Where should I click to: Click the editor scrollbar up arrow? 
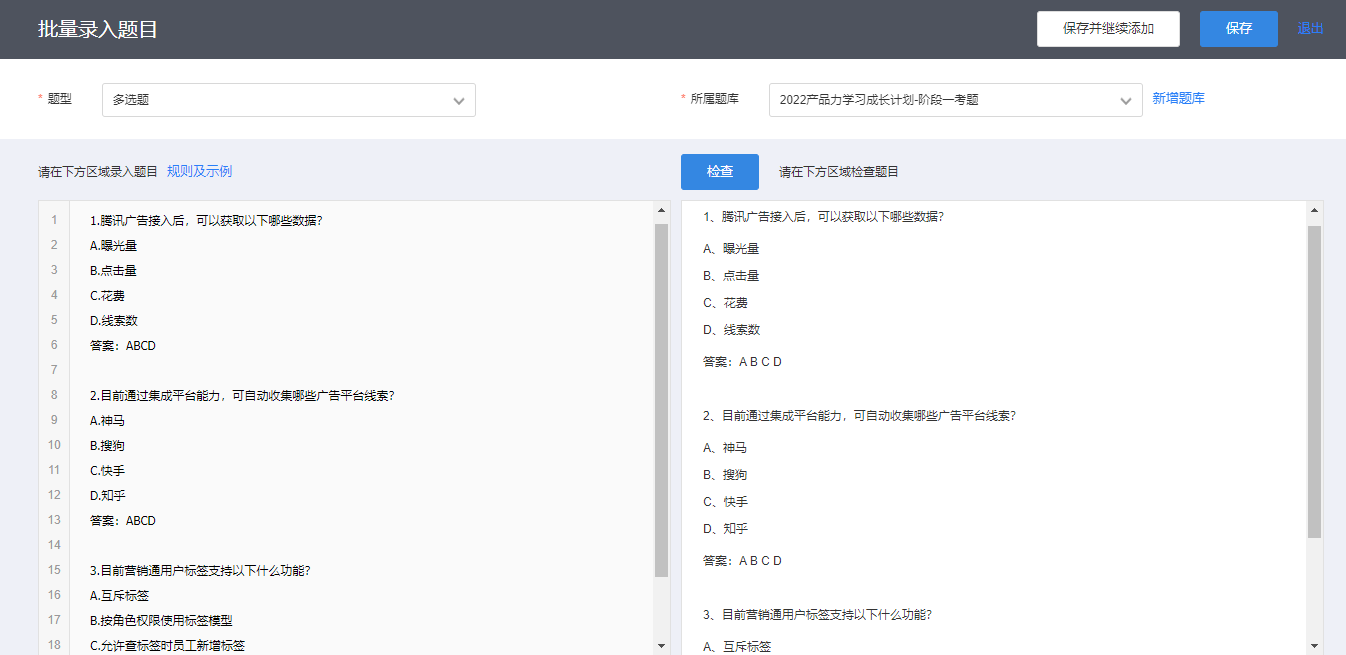pyautogui.click(x=661, y=211)
